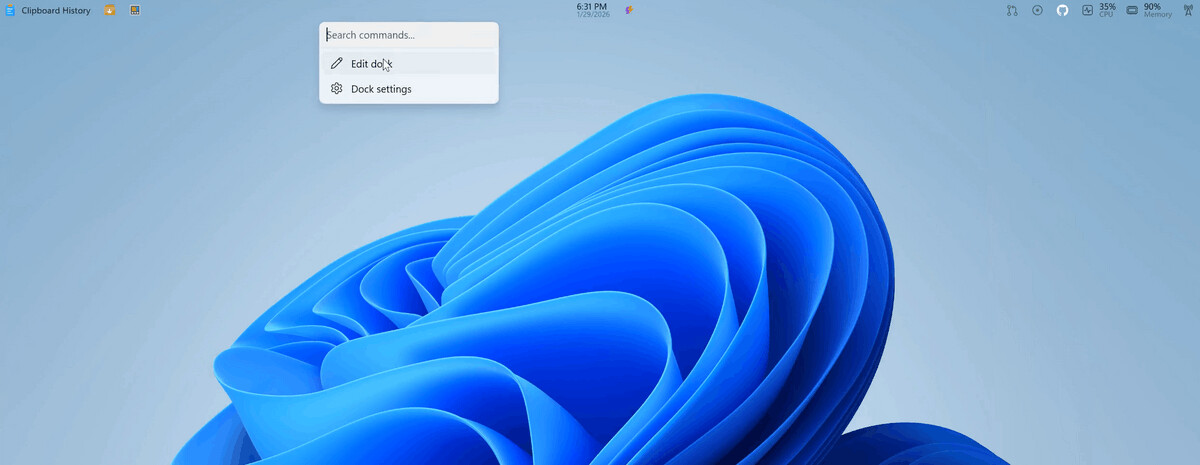Open Dock settings from the context menu
The width and height of the screenshot is (1200, 465).
409,89
